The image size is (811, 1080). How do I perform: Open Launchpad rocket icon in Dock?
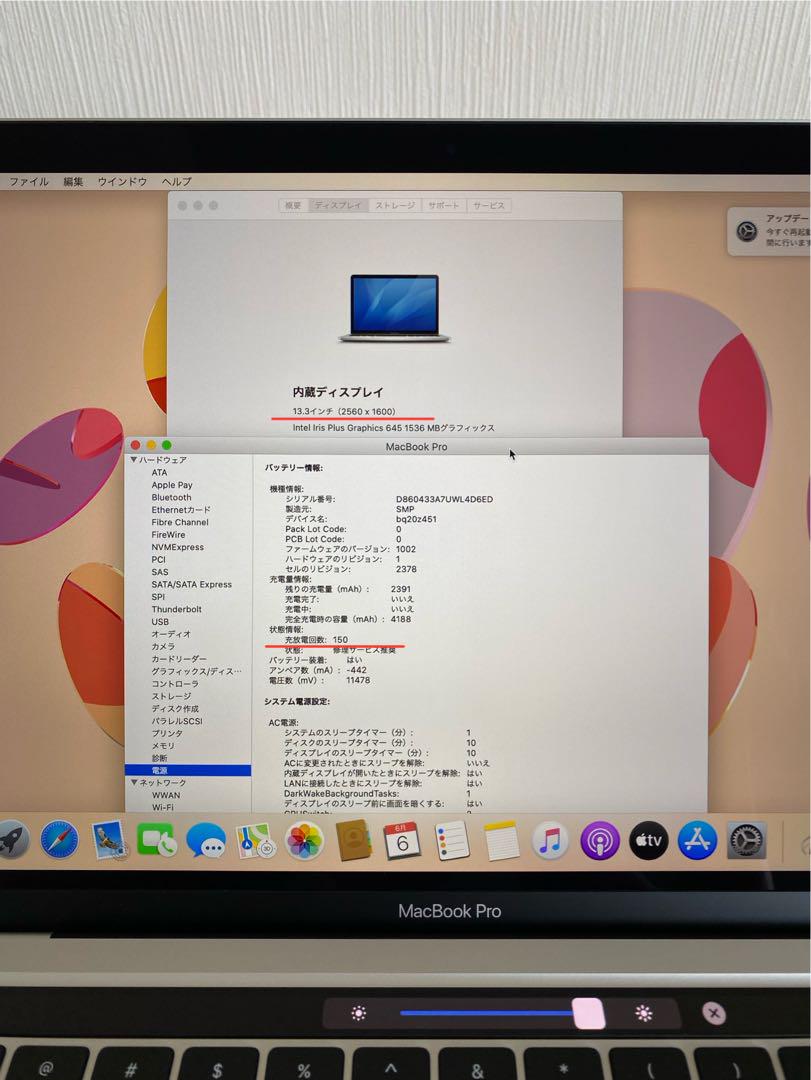(12, 840)
